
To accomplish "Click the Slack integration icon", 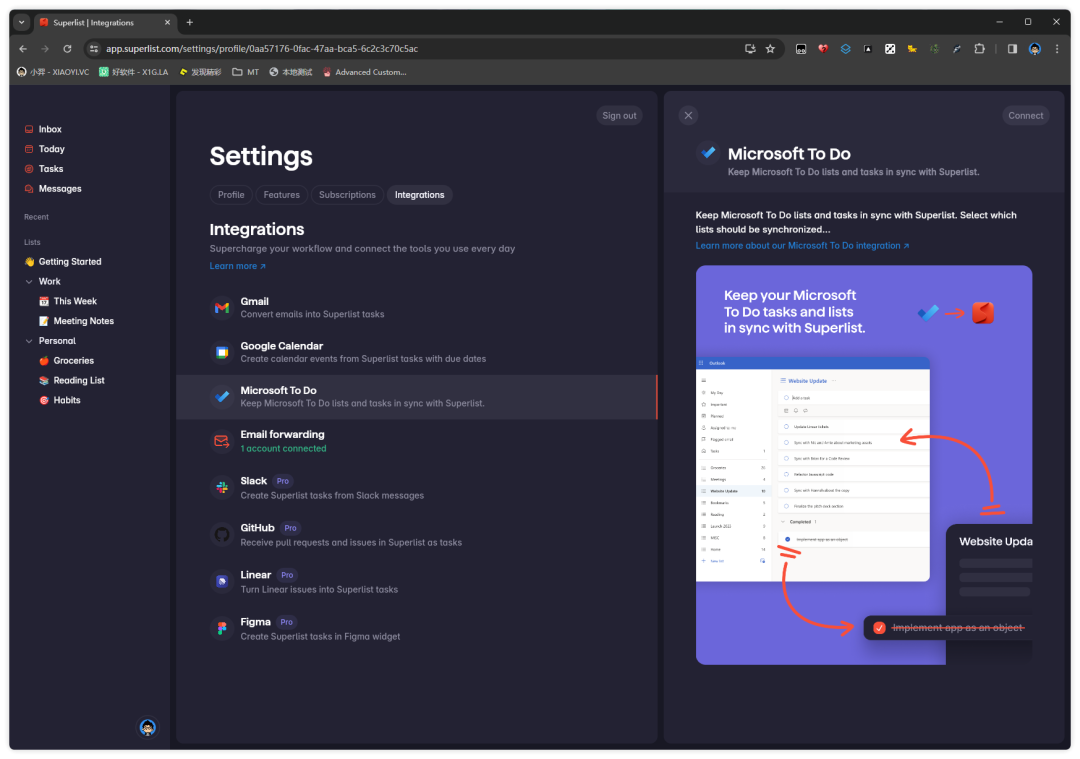I will [x=222, y=488].
